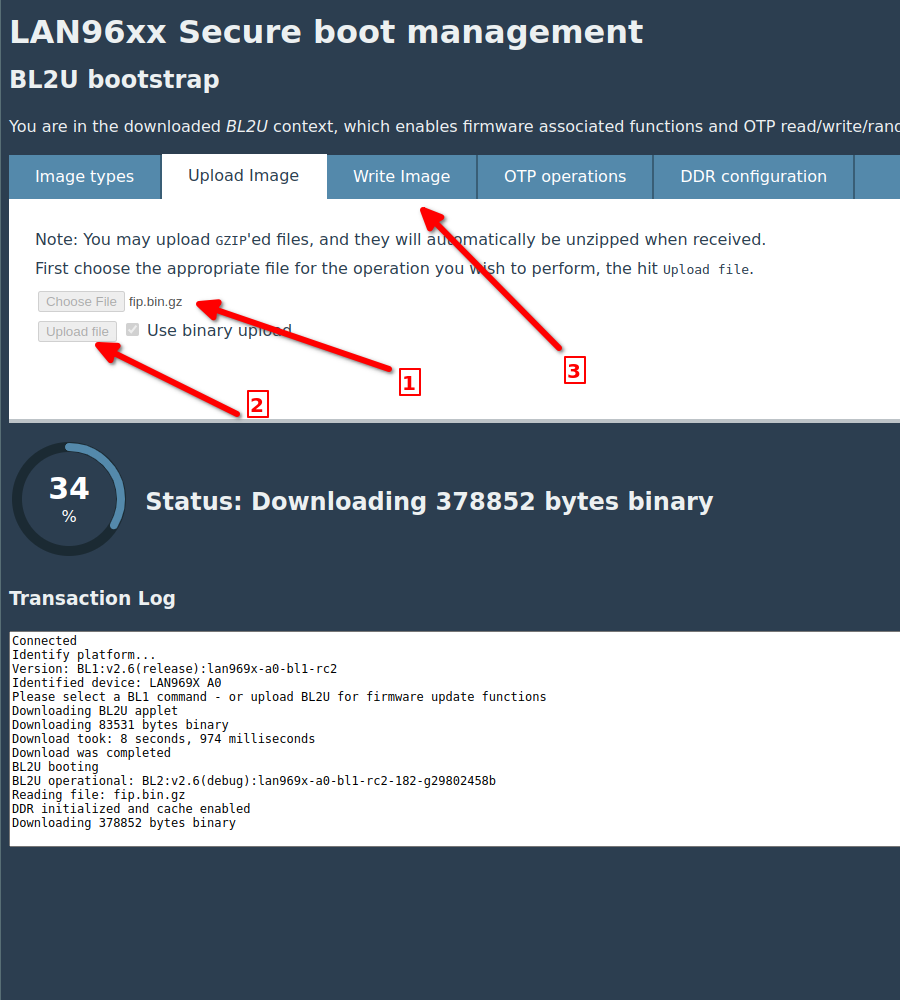Stay on the Upload Image tab

pos(243,176)
